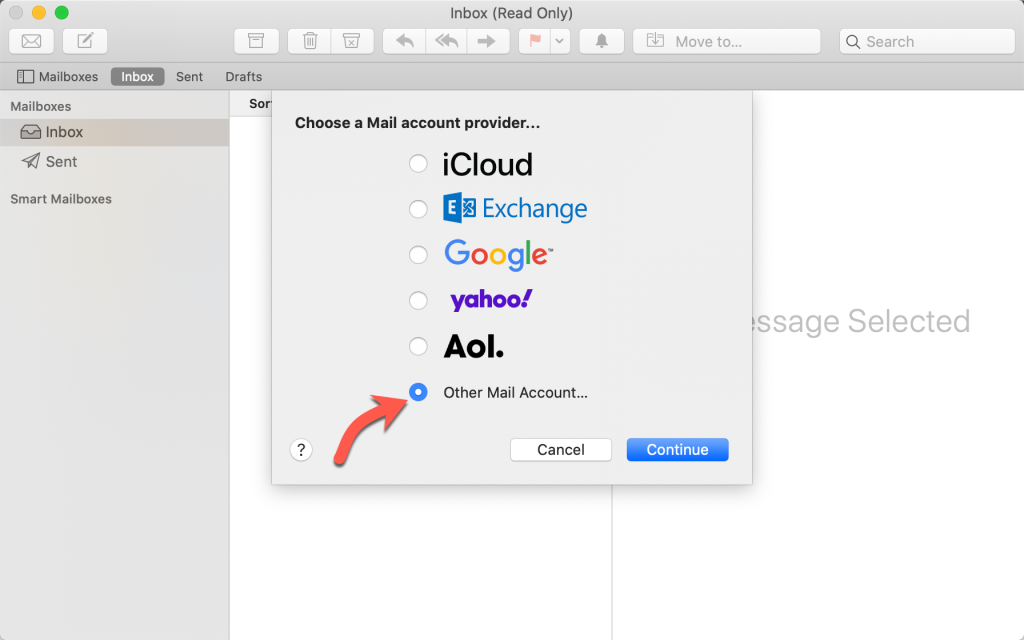Select the iCloud radio button
This screenshot has width=1024, height=640.
(418, 163)
